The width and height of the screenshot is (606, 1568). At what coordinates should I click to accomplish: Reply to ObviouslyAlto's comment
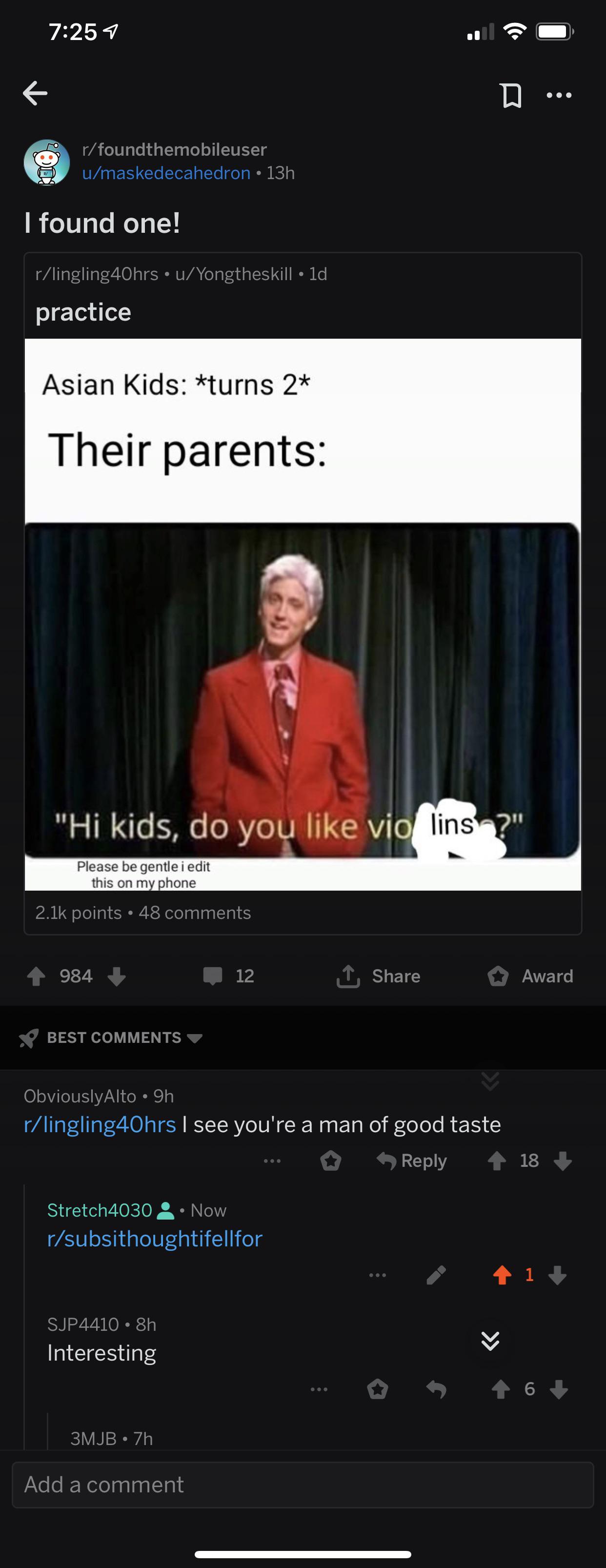pyautogui.click(x=412, y=1161)
